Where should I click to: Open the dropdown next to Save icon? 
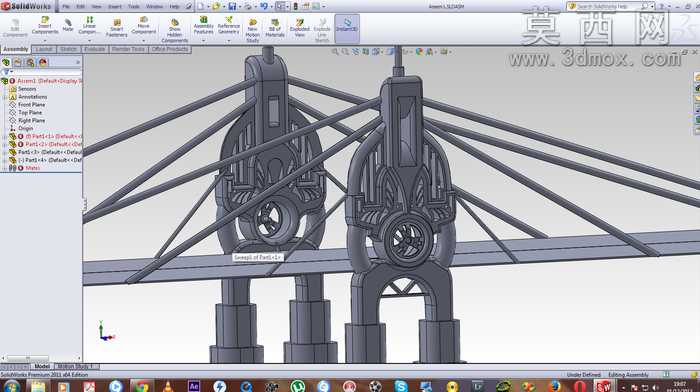pyautogui.click(x=239, y=6)
